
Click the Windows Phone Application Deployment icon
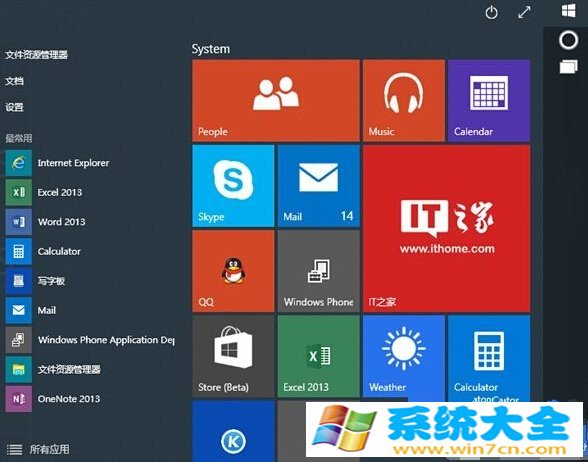tap(18, 340)
